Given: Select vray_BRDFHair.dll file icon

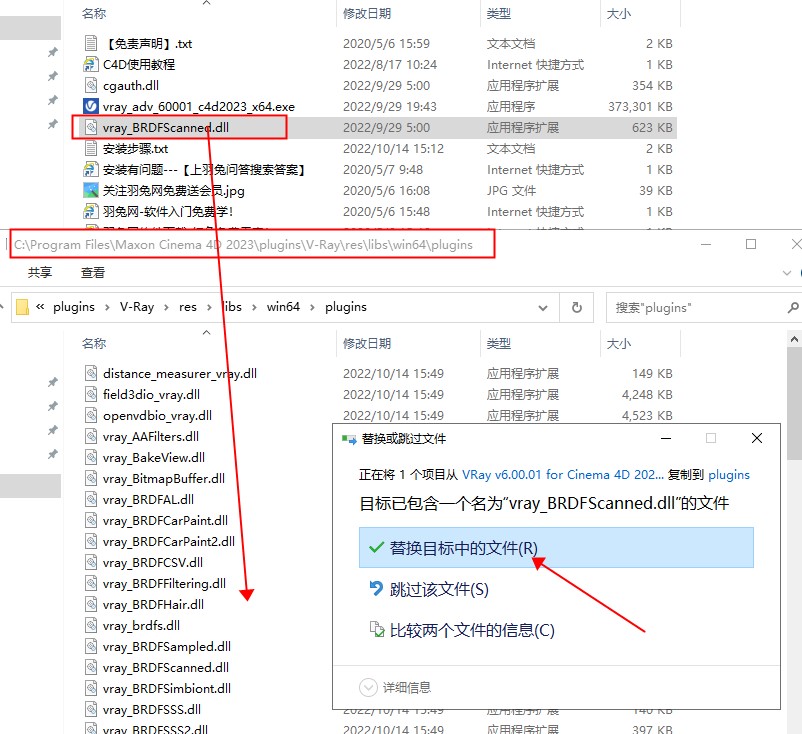Looking at the screenshot, I should pos(91,604).
